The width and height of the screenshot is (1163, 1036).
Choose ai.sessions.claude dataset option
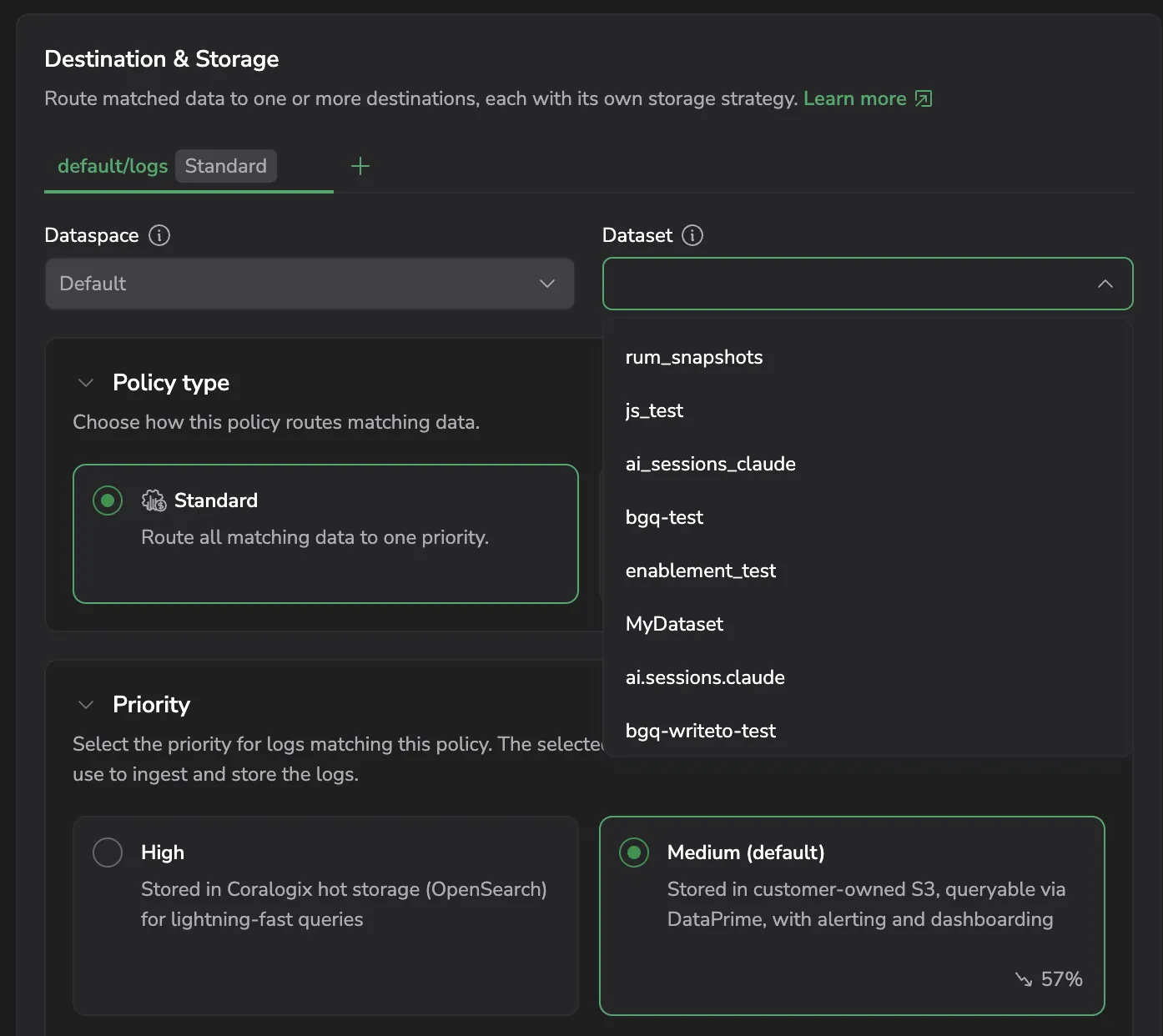click(868, 677)
